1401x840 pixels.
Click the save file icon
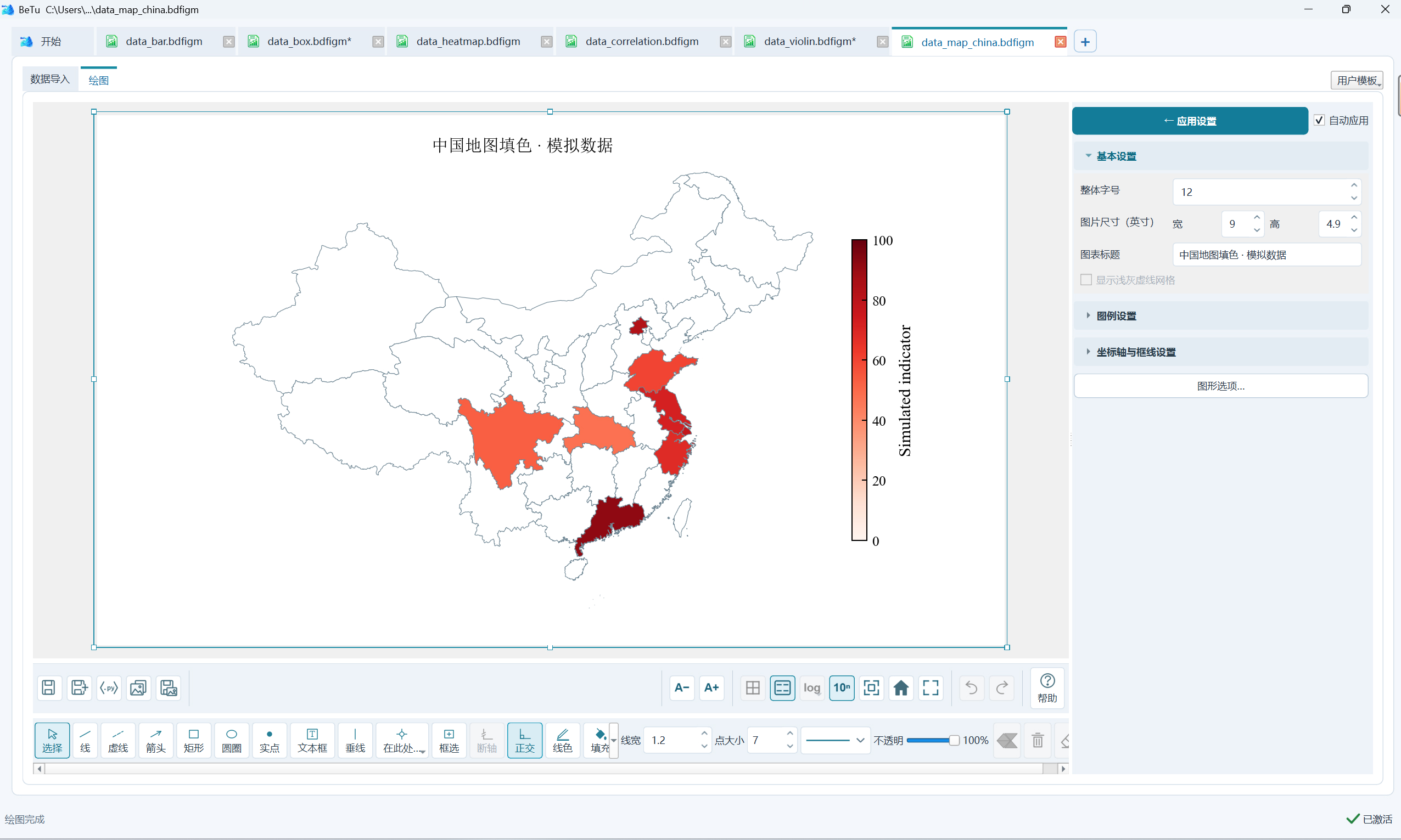click(49, 687)
